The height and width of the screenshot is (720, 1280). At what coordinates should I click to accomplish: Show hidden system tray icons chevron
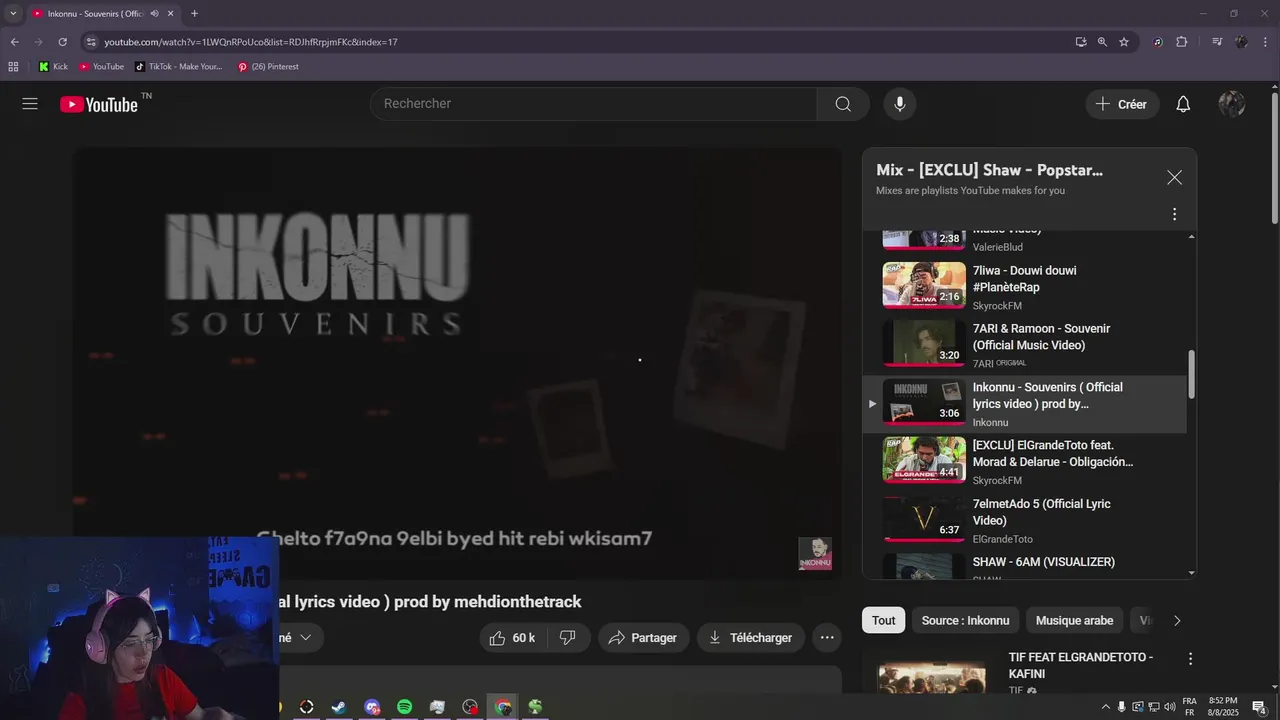[1105, 707]
